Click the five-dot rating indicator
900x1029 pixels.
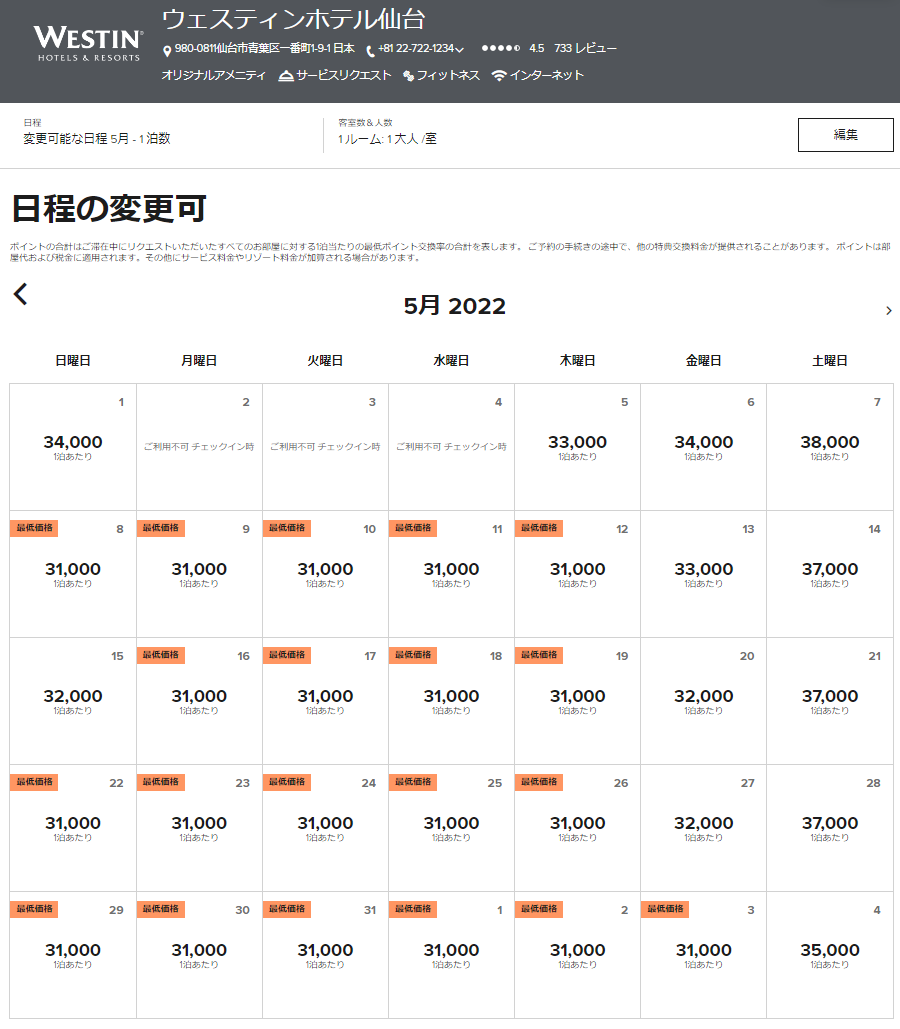(x=500, y=49)
